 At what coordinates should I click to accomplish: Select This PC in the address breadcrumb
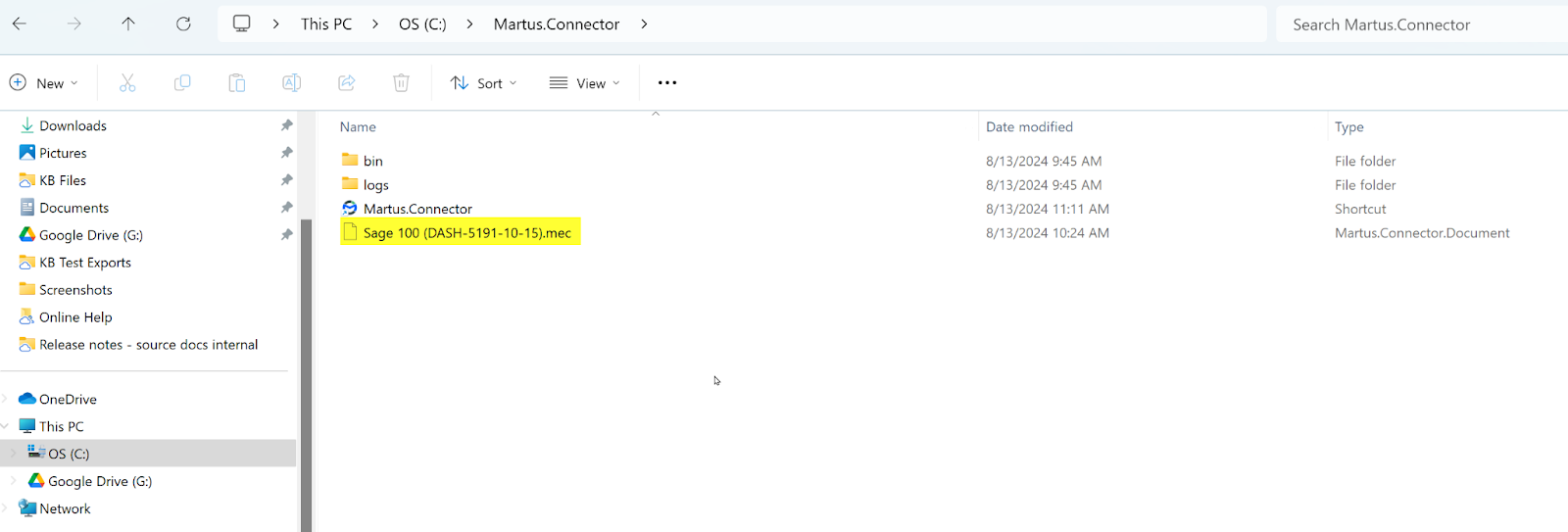pyautogui.click(x=326, y=24)
